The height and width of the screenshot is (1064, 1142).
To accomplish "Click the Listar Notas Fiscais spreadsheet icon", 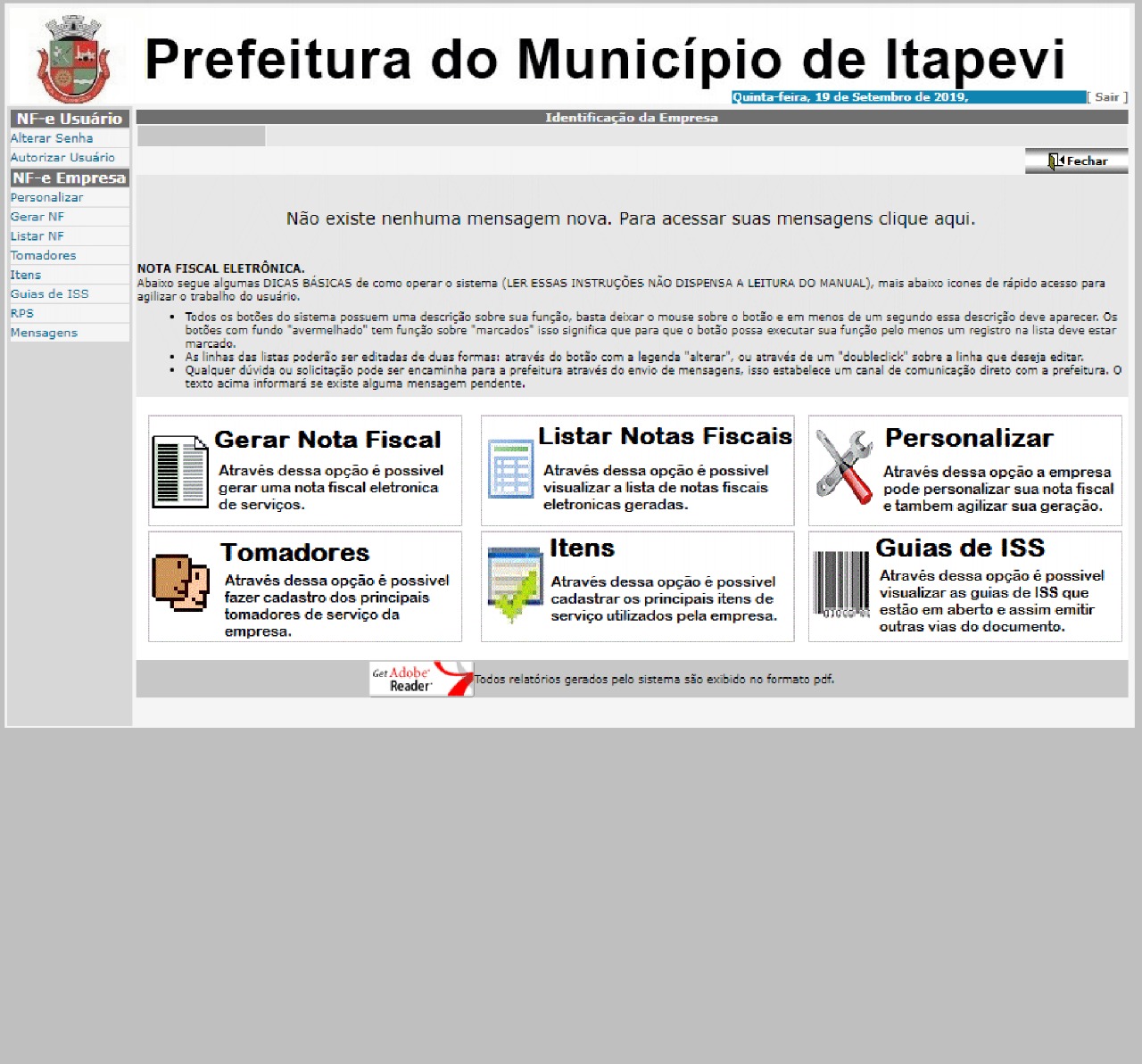I will point(511,469).
